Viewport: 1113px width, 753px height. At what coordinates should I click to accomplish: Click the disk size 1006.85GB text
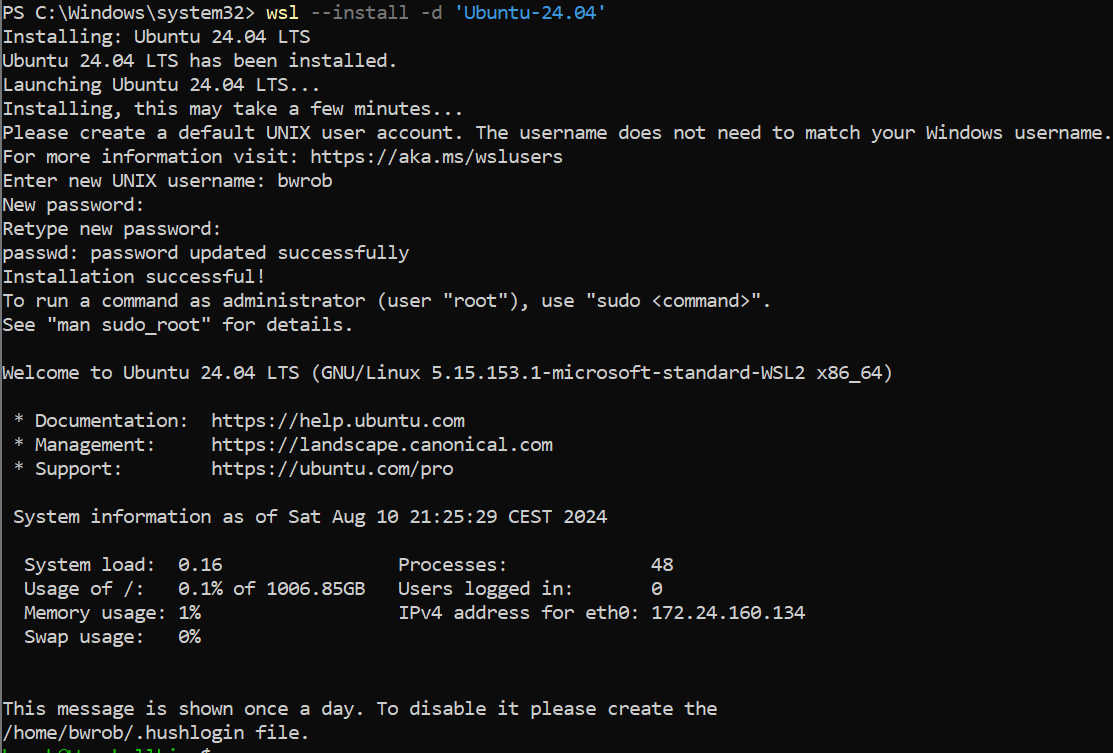coord(315,589)
